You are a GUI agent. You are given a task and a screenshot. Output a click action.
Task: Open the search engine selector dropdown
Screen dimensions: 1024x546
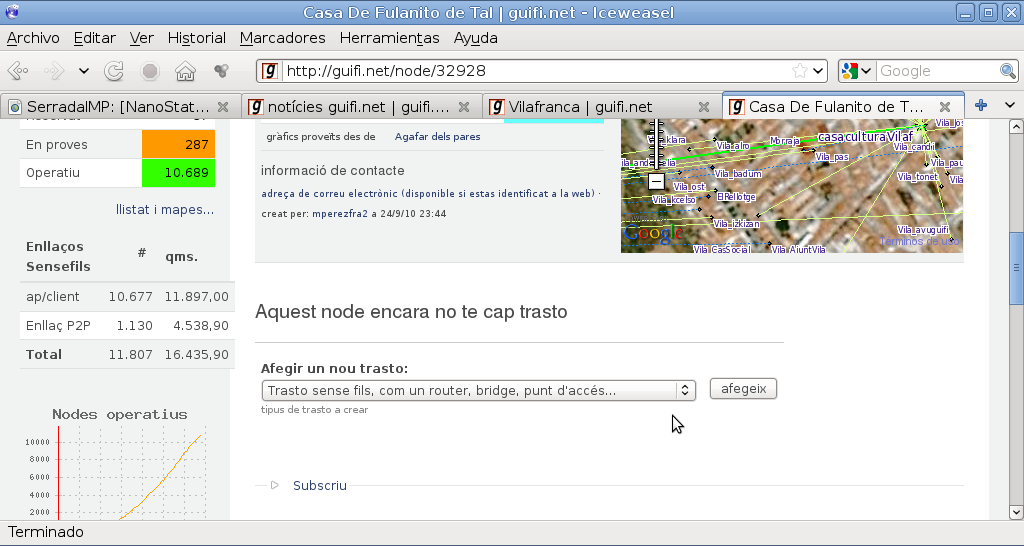coord(856,71)
